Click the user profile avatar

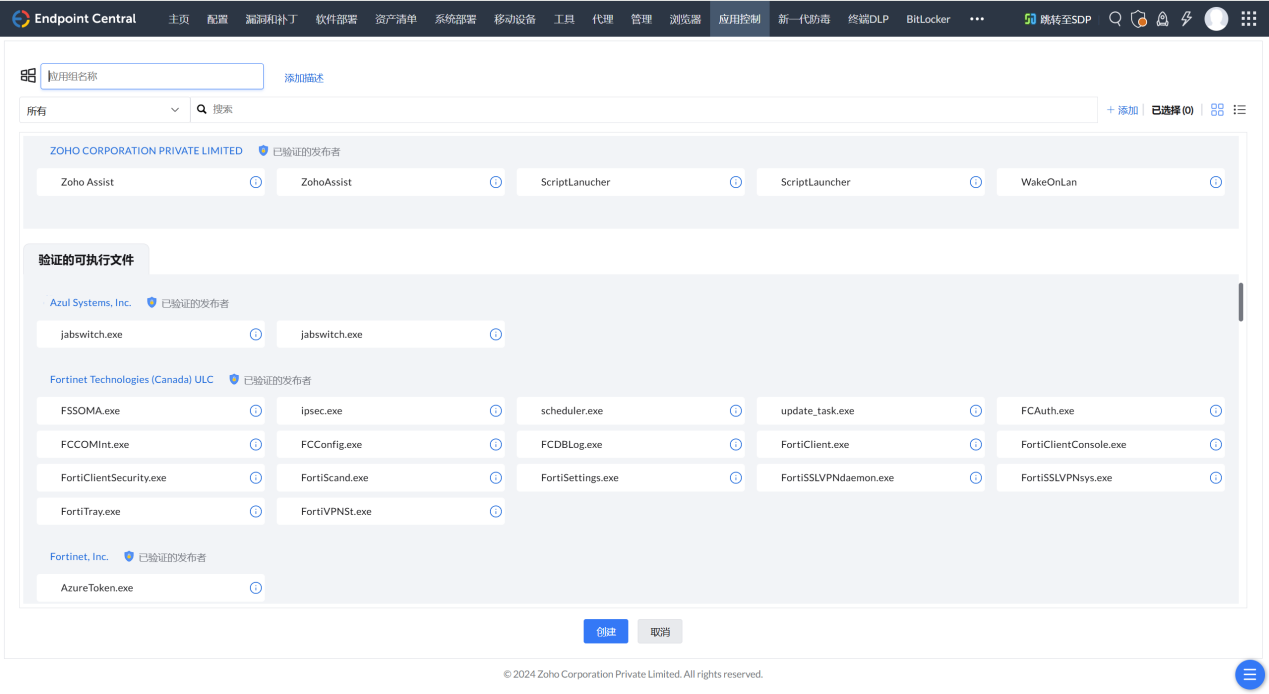tap(1216, 19)
